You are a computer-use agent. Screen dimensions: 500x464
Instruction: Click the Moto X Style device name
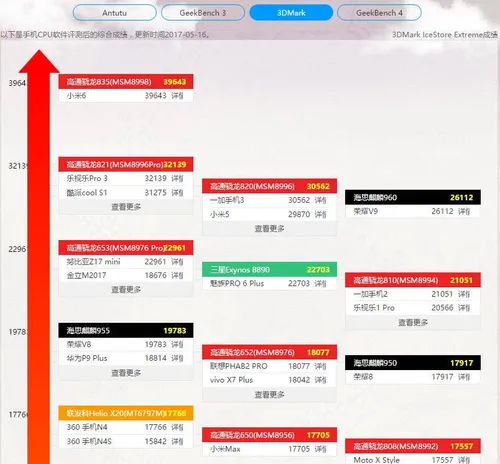point(377,460)
